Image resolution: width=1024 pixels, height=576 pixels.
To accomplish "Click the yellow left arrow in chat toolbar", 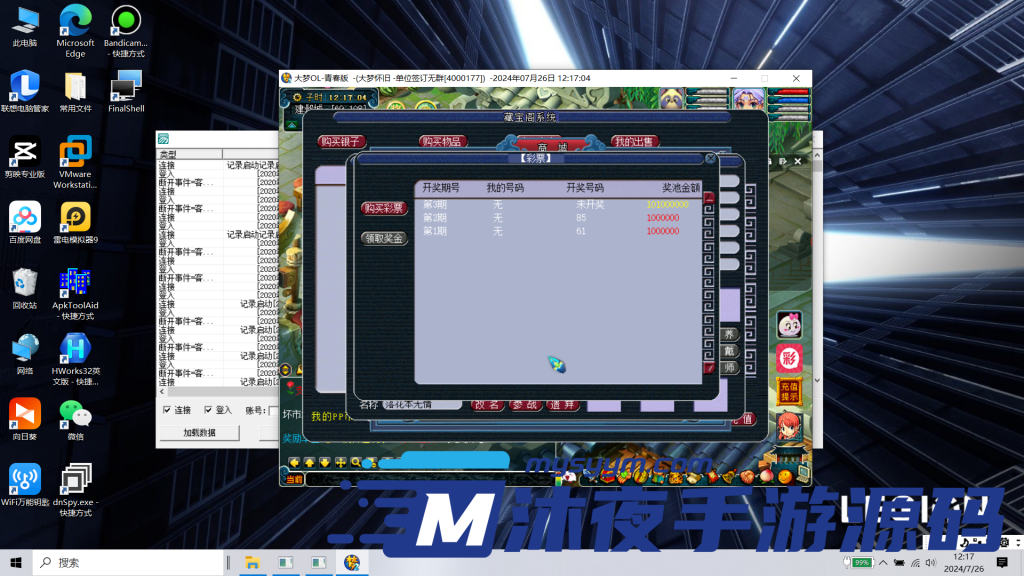I will pos(295,462).
